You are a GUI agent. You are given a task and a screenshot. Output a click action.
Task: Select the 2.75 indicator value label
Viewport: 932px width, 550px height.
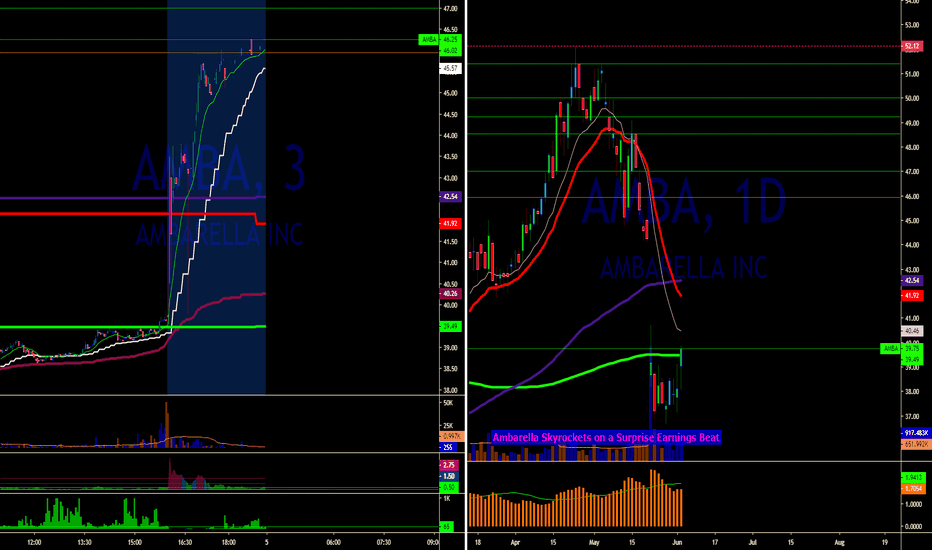coord(448,465)
